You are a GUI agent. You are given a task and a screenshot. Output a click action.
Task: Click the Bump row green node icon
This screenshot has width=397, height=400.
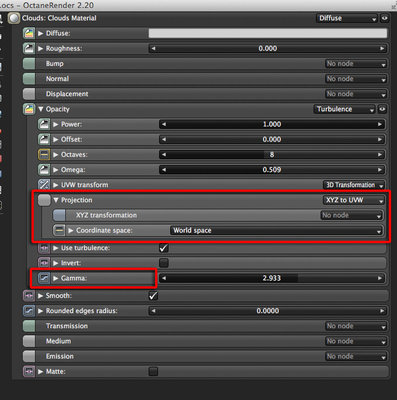tap(29, 63)
